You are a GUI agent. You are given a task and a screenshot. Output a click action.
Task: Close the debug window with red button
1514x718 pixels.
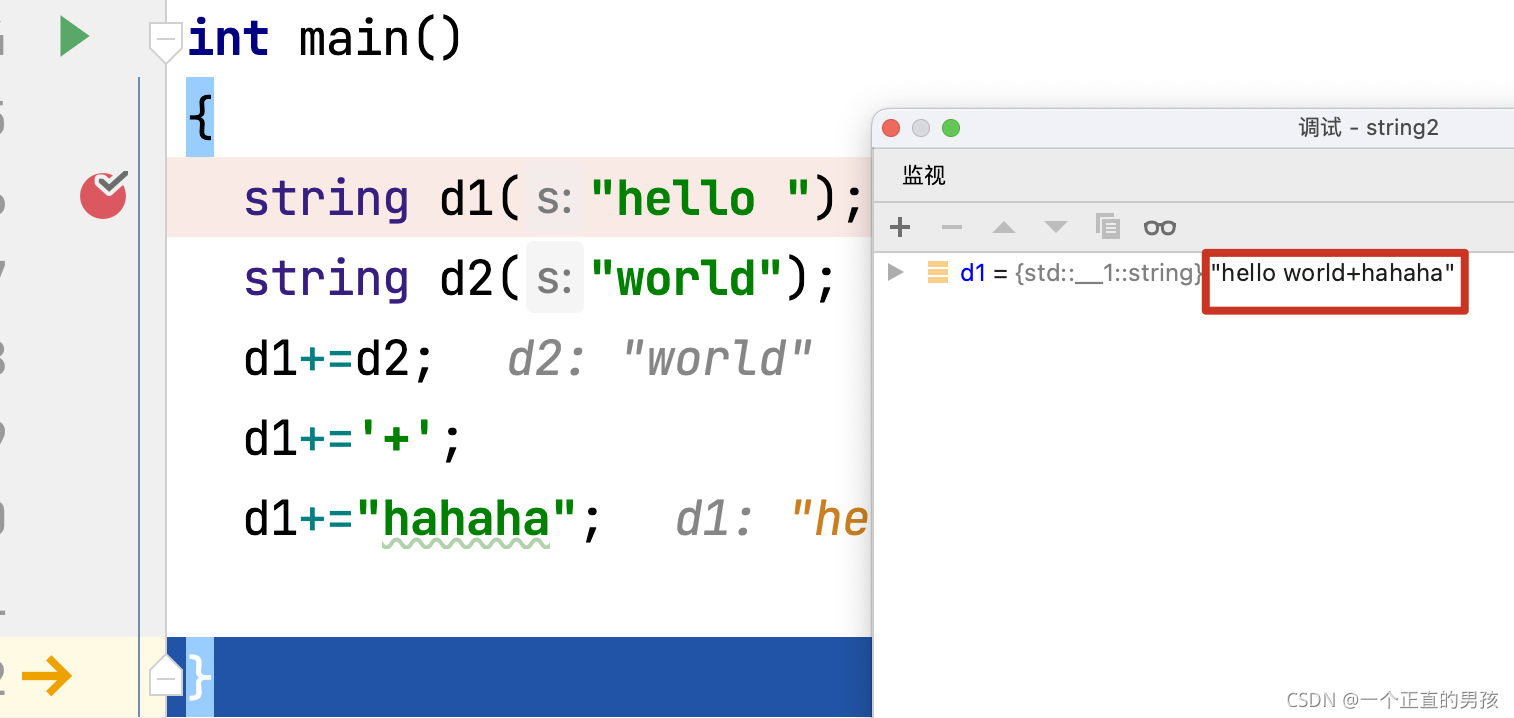pos(891,128)
